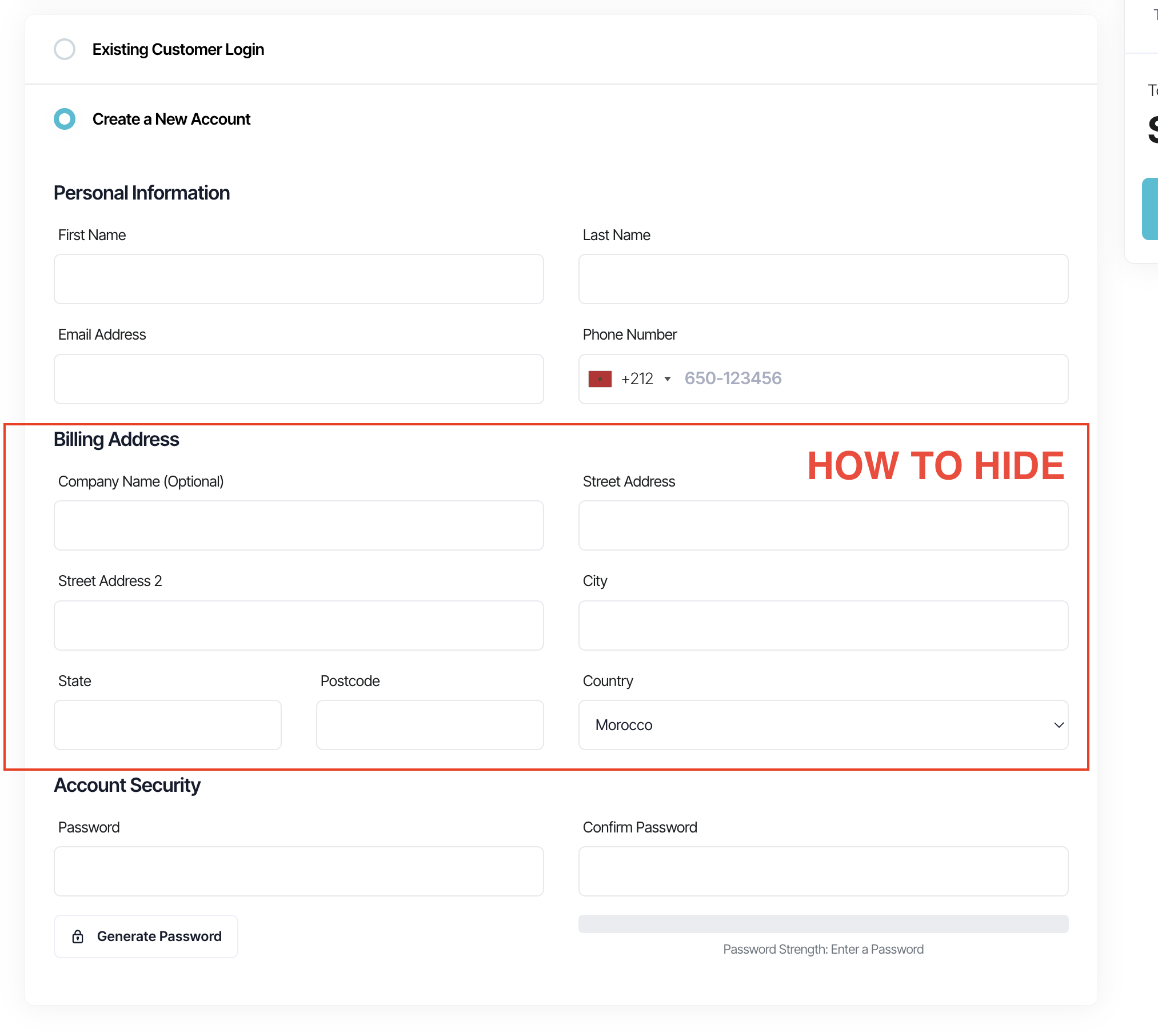Click the Company Name (Optional) field

pyautogui.click(x=298, y=525)
